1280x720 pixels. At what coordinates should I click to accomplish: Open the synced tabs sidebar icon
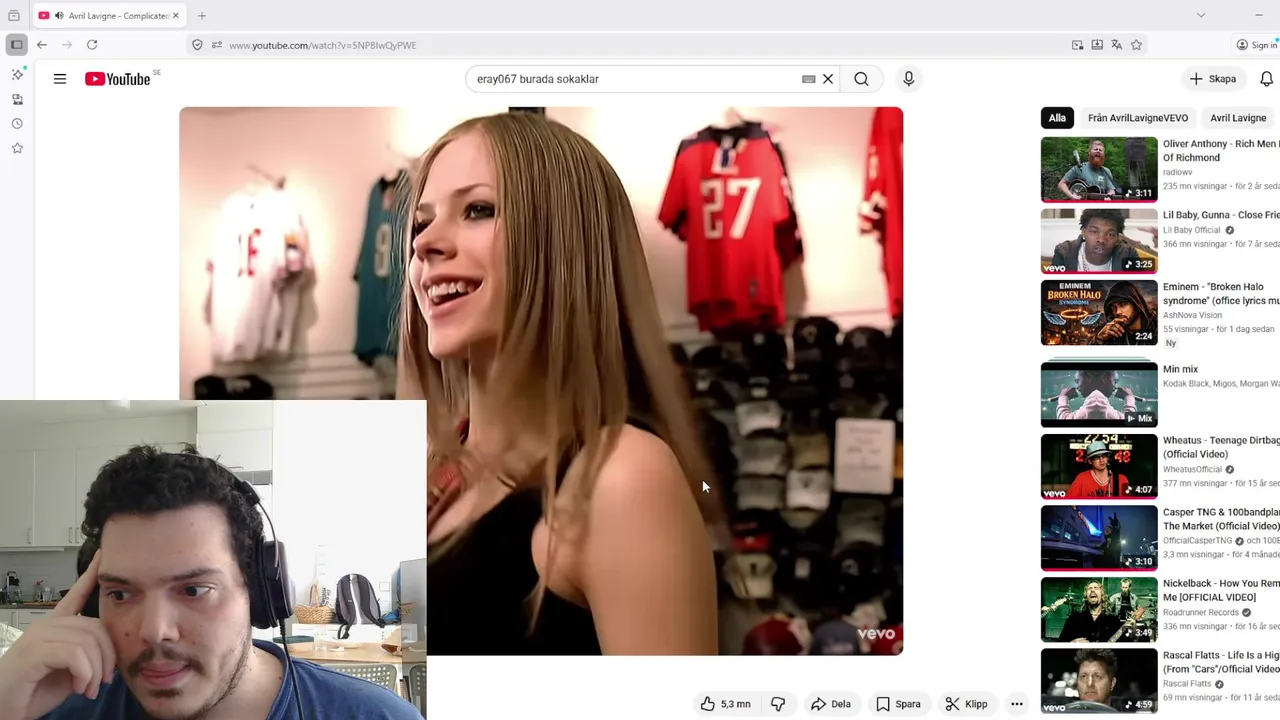tap(17, 99)
